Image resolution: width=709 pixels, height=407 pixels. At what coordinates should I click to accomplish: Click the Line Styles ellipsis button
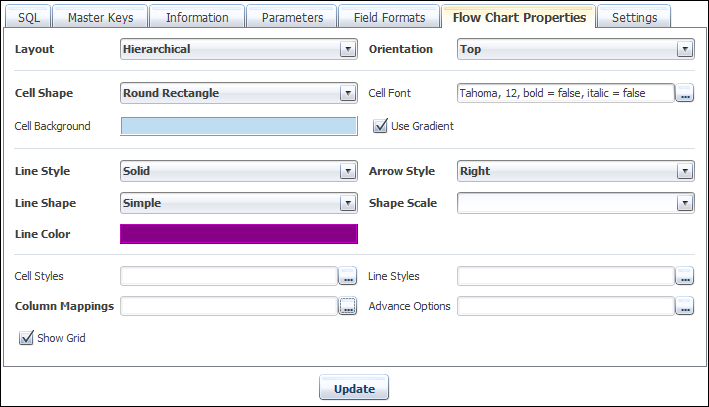pyautogui.click(x=685, y=276)
